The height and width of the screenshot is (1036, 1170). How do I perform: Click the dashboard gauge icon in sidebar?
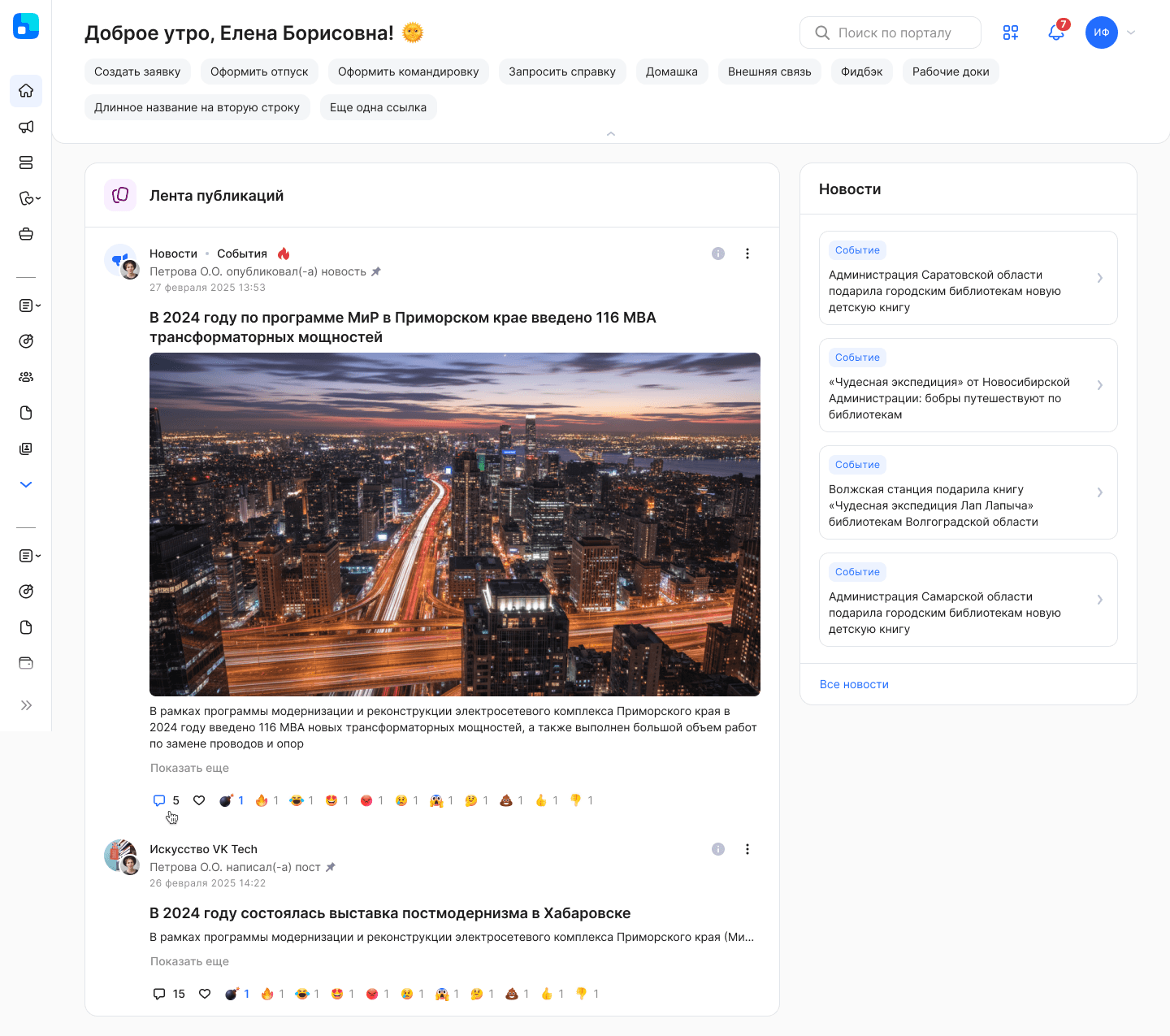pos(26,341)
